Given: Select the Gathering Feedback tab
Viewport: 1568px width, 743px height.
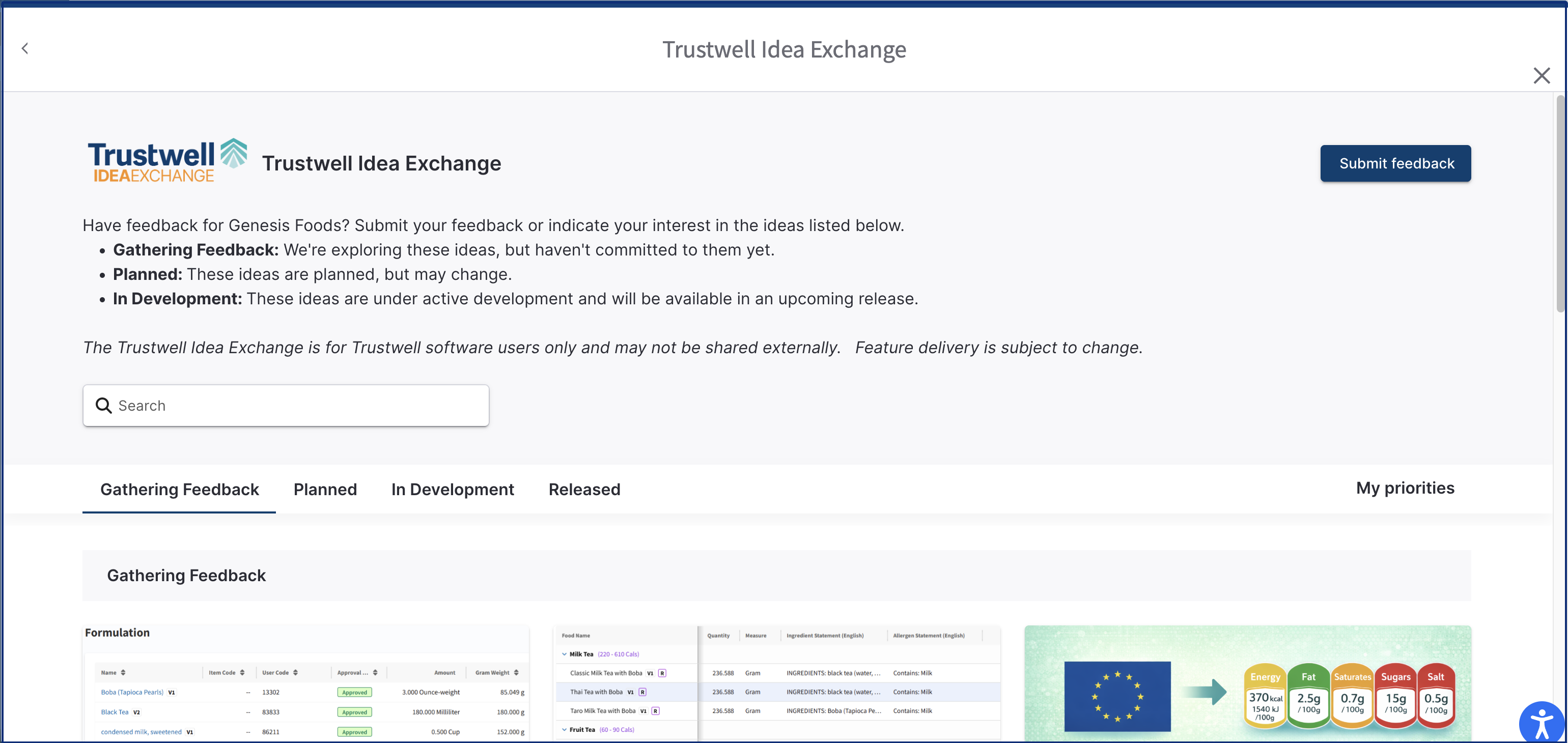Looking at the screenshot, I should [x=180, y=490].
